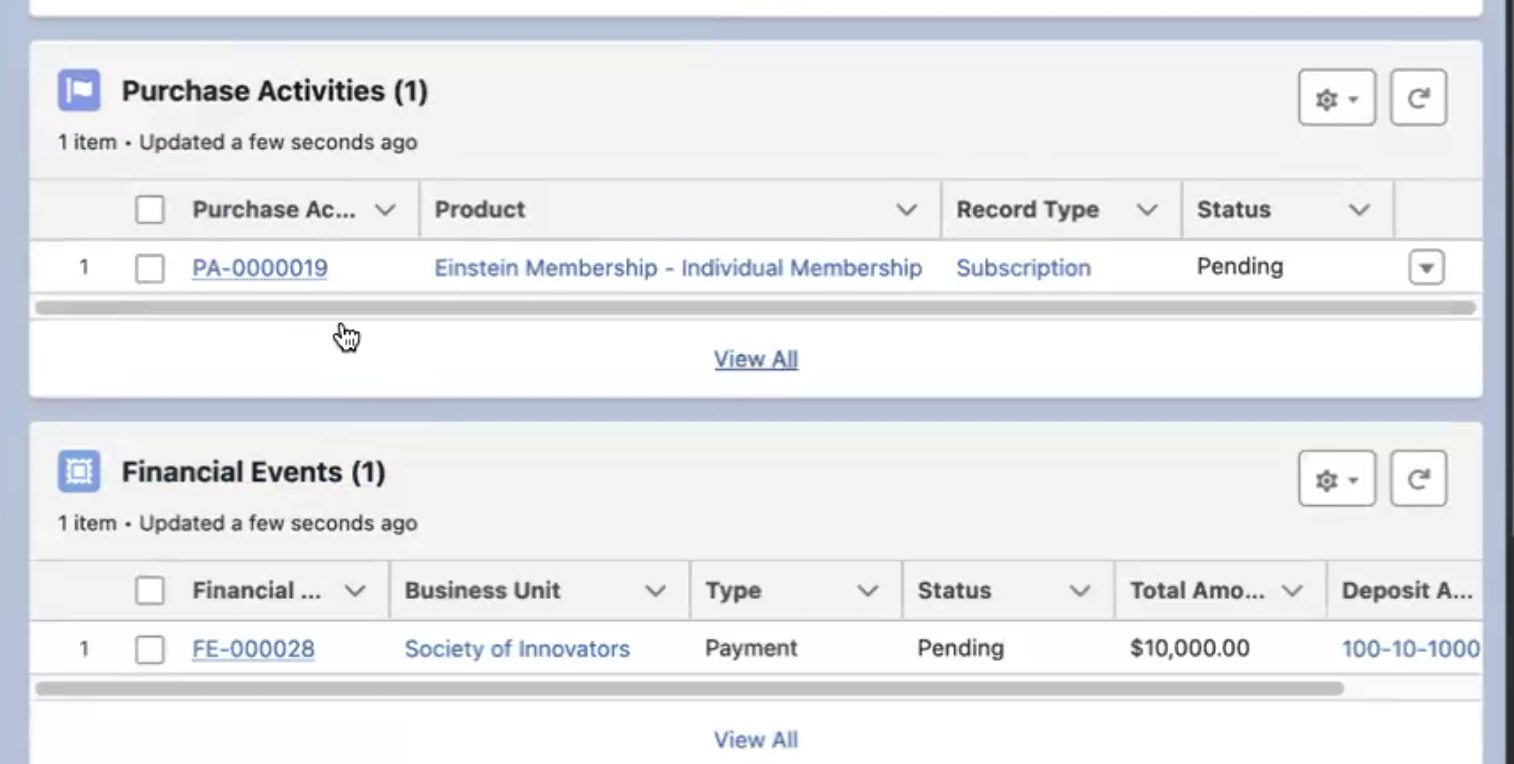Click the Pending status of FE-000028

click(x=960, y=649)
